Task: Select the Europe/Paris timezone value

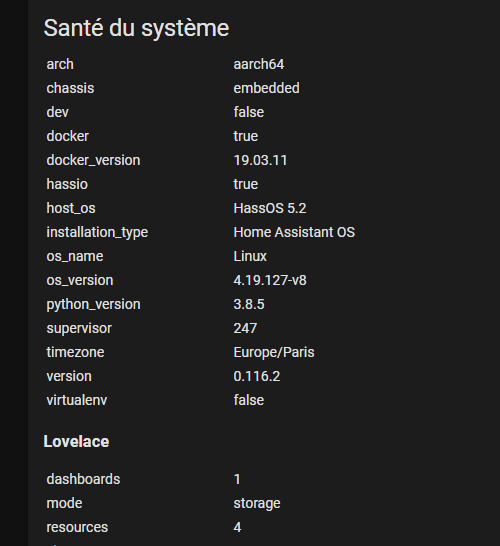Action: 274,352
